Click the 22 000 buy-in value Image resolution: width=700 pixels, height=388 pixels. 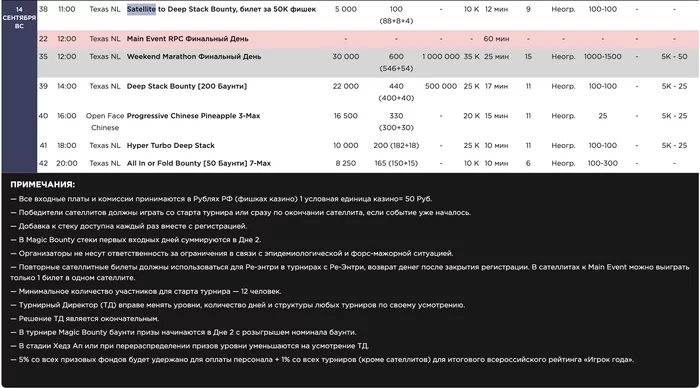point(346,86)
